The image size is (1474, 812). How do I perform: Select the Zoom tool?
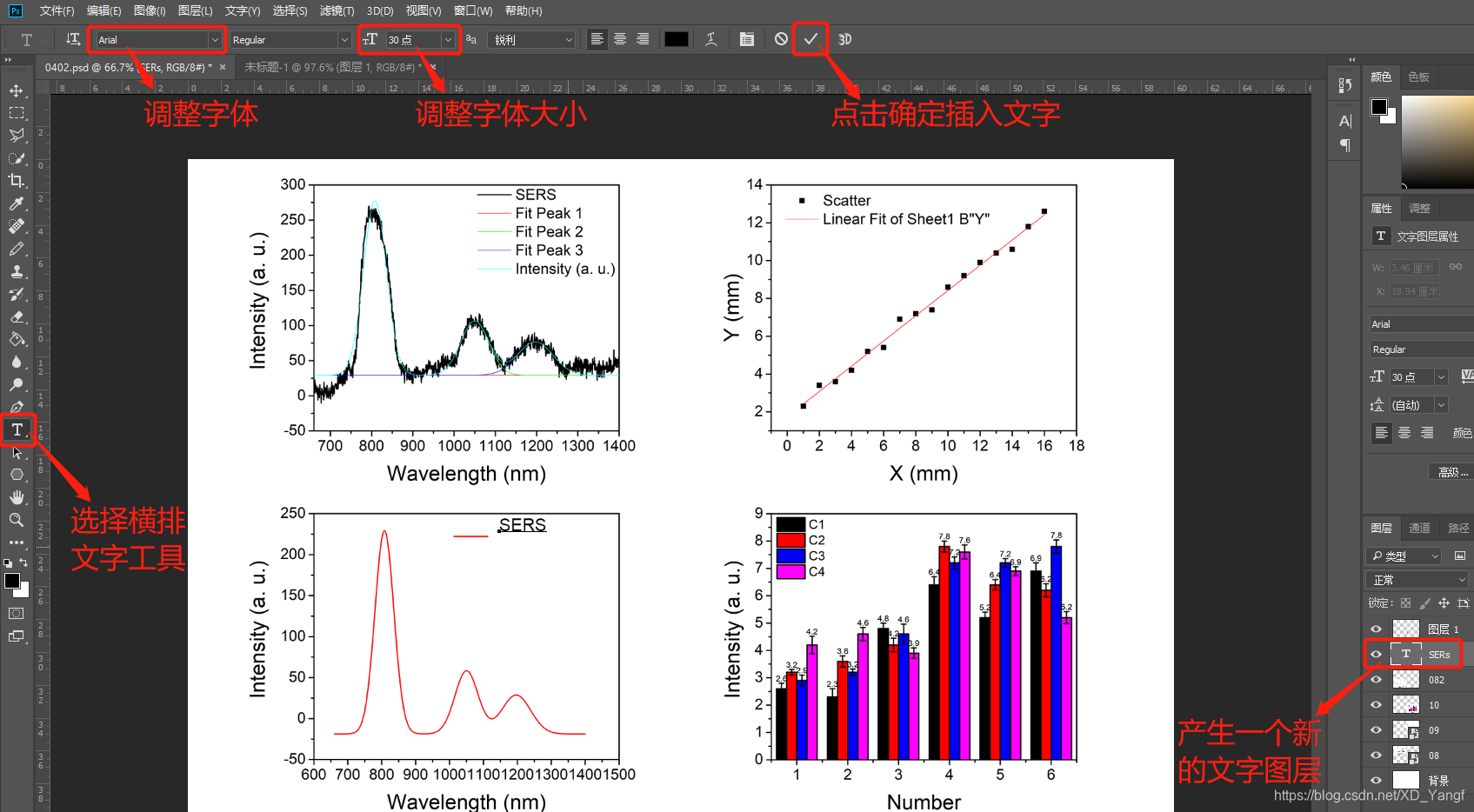(17, 520)
